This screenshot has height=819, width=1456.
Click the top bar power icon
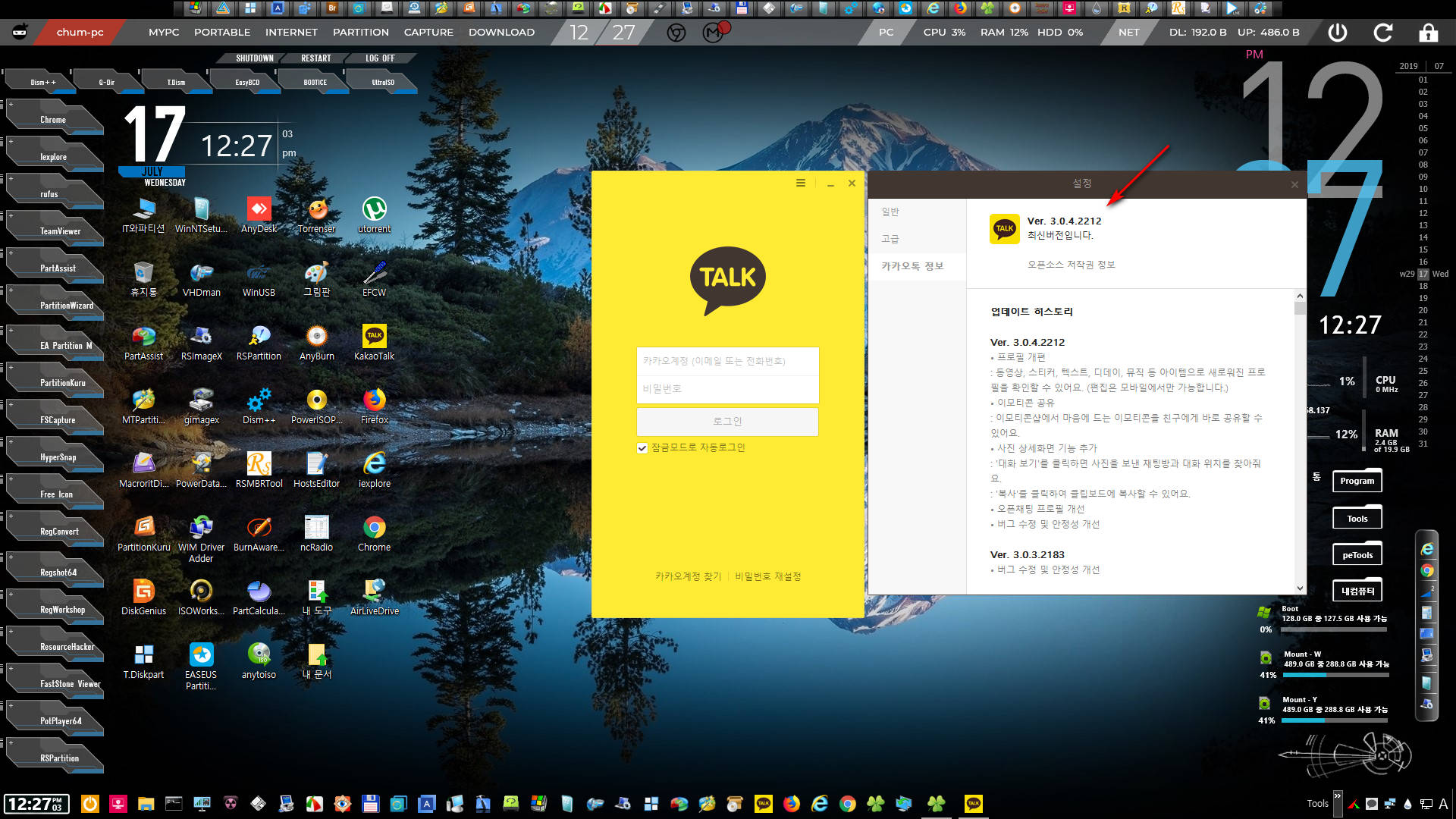click(1338, 33)
